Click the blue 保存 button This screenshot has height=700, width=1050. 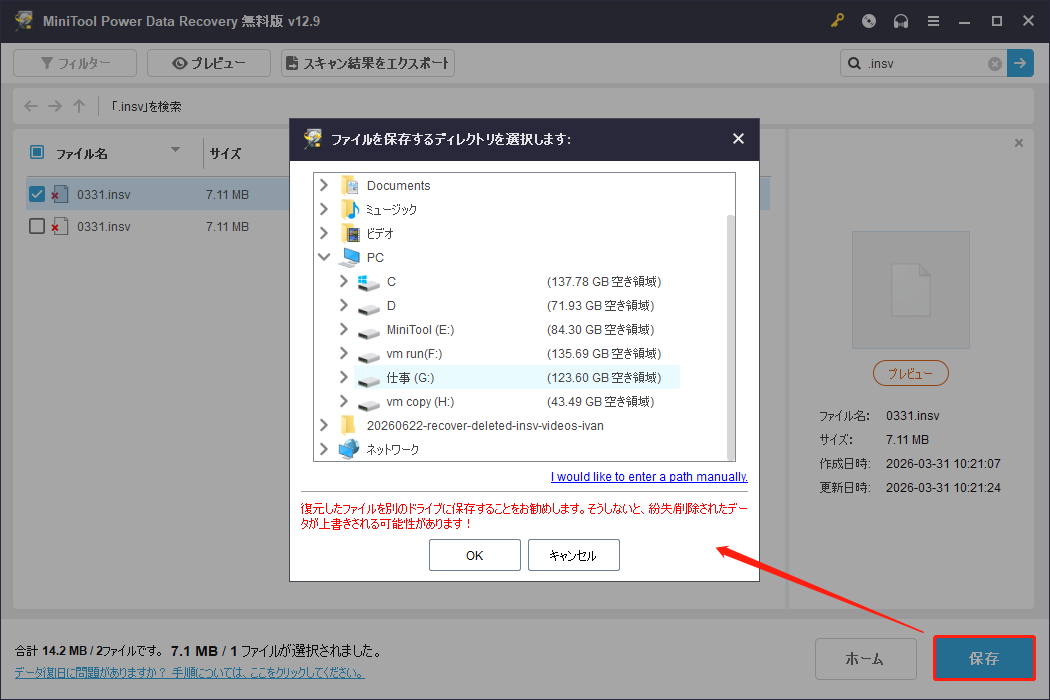(x=984, y=658)
